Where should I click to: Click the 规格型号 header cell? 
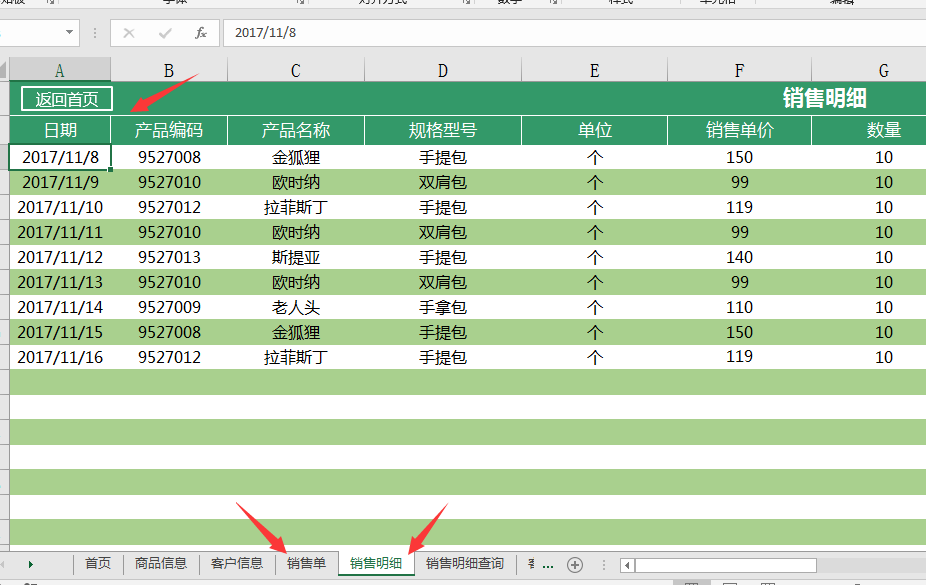click(x=443, y=130)
